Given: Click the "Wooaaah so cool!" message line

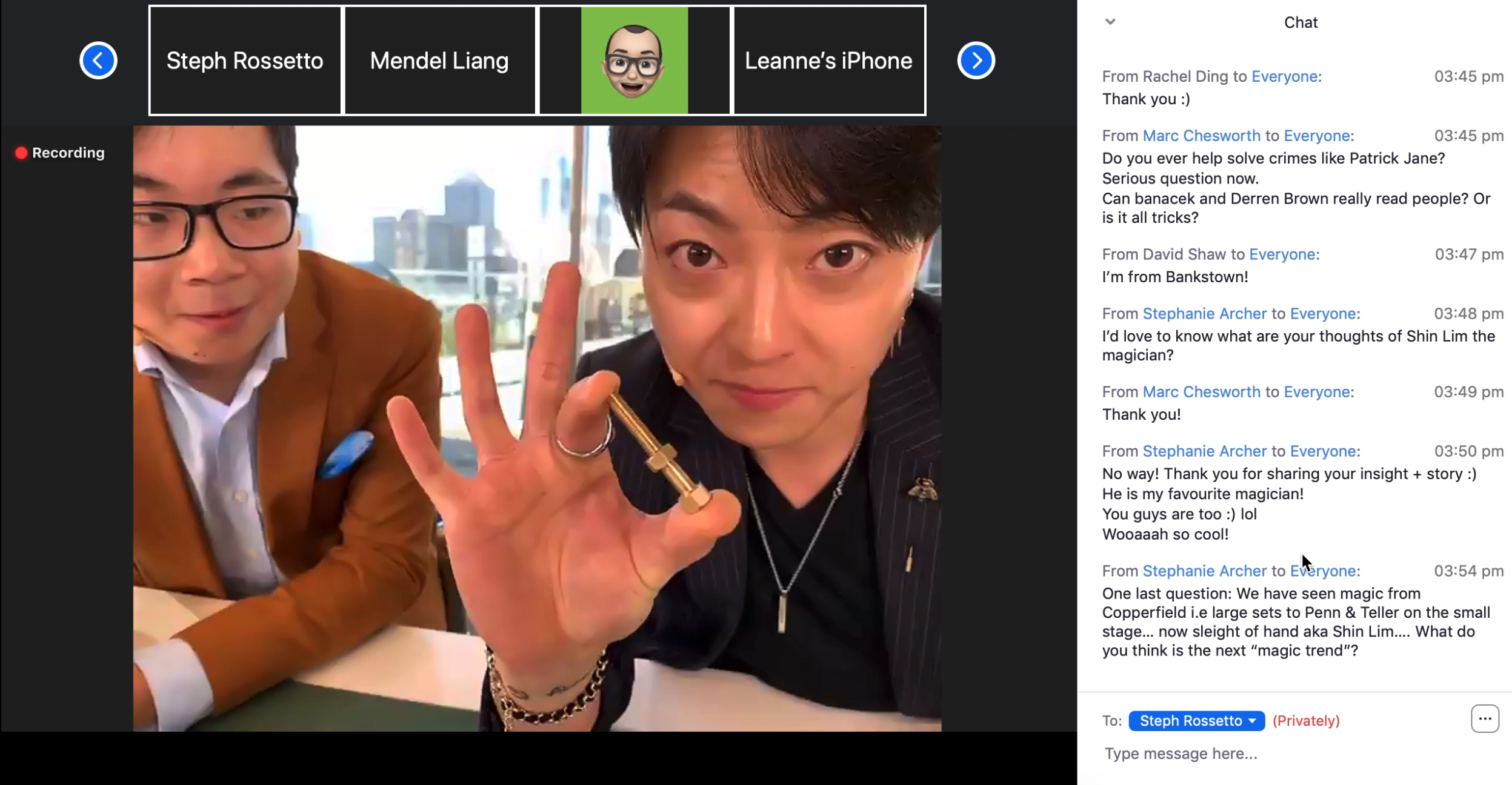Looking at the screenshot, I should click(1165, 534).
